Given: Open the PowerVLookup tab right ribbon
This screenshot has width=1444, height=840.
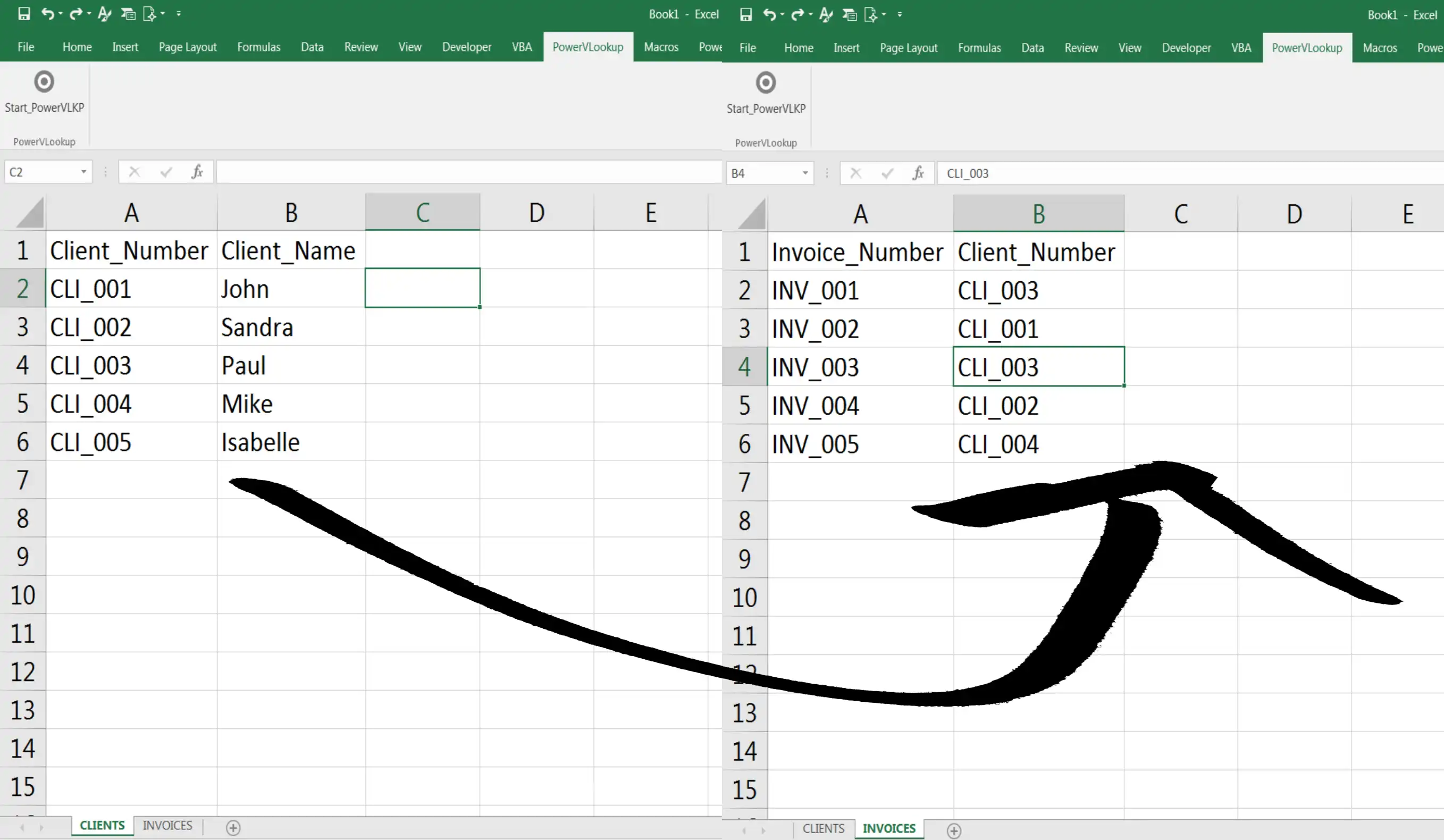Looking at the screenshot, I should click(x=1306, y=47).
